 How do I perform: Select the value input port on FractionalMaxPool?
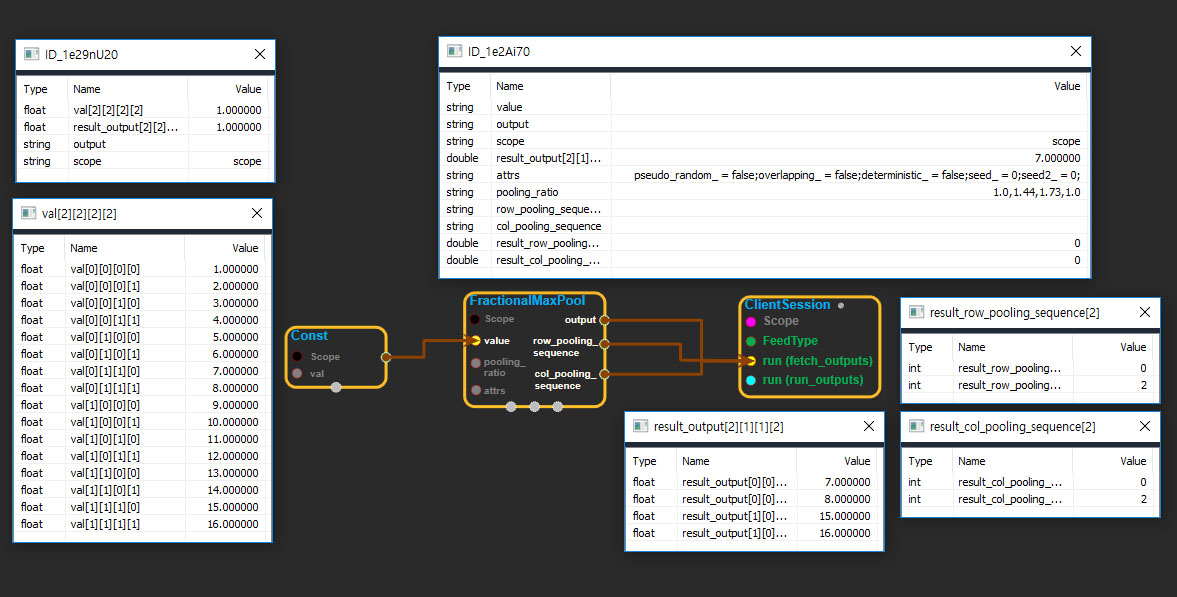(x=475, y=341)
